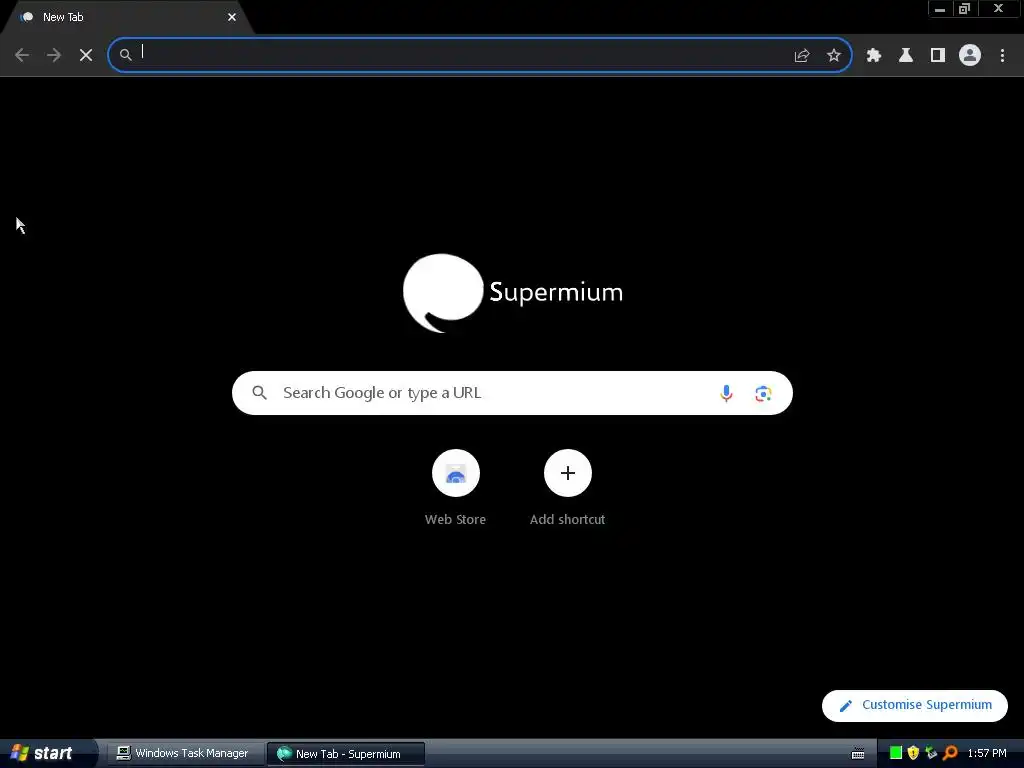Open the on-screen keyboard icon in the taskbar

[x=858, y=754]
